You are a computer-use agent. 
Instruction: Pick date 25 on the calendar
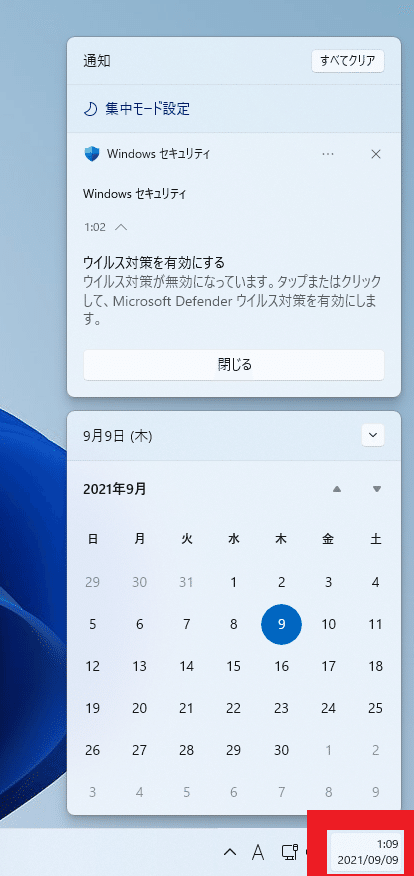click(375, 708)
